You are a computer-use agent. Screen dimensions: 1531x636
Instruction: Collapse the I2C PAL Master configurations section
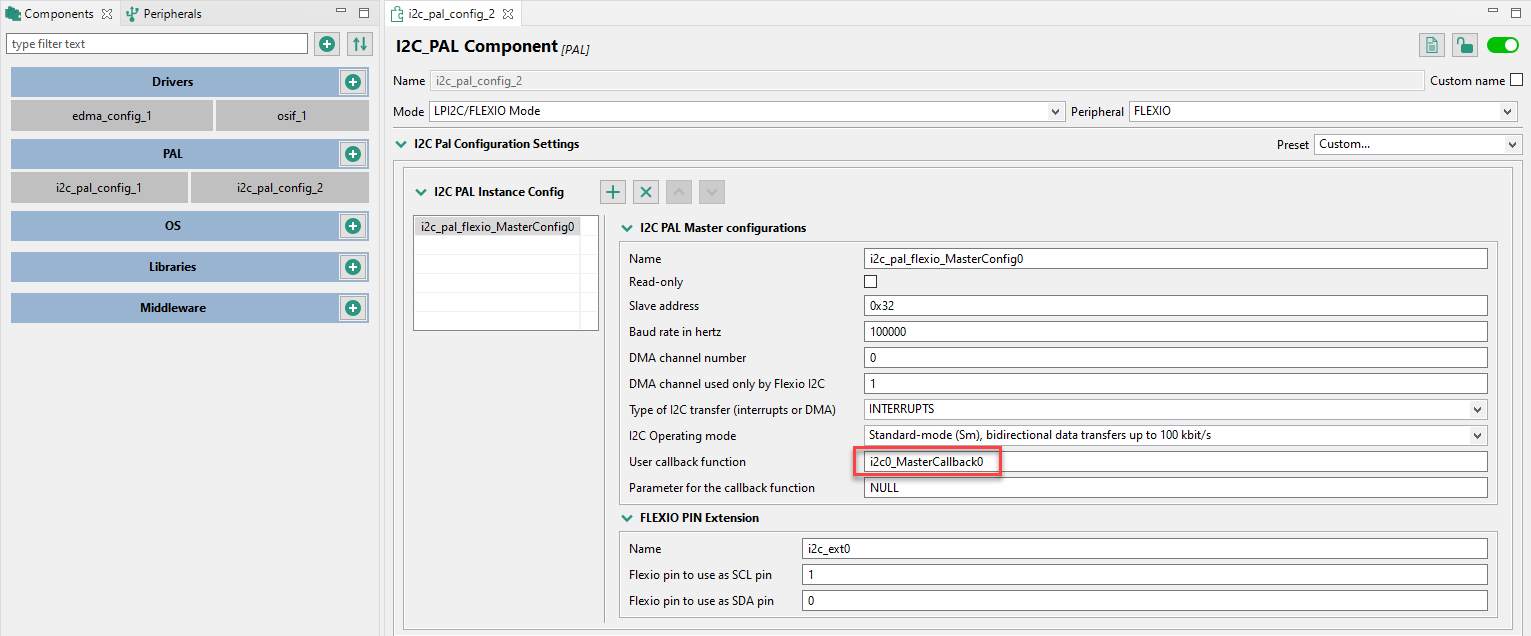[627, 228]
